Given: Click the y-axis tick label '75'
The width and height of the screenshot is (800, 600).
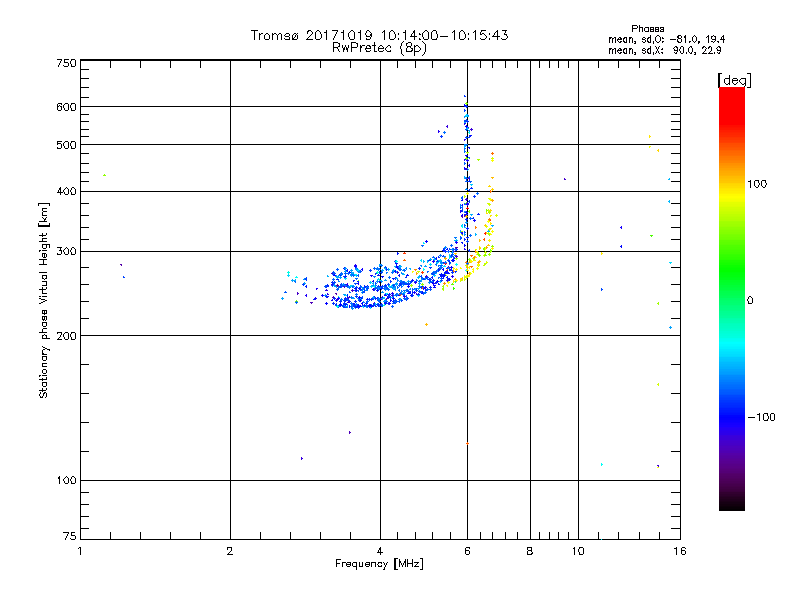Looking at the screenshot, I should click(x=70, y=536).
